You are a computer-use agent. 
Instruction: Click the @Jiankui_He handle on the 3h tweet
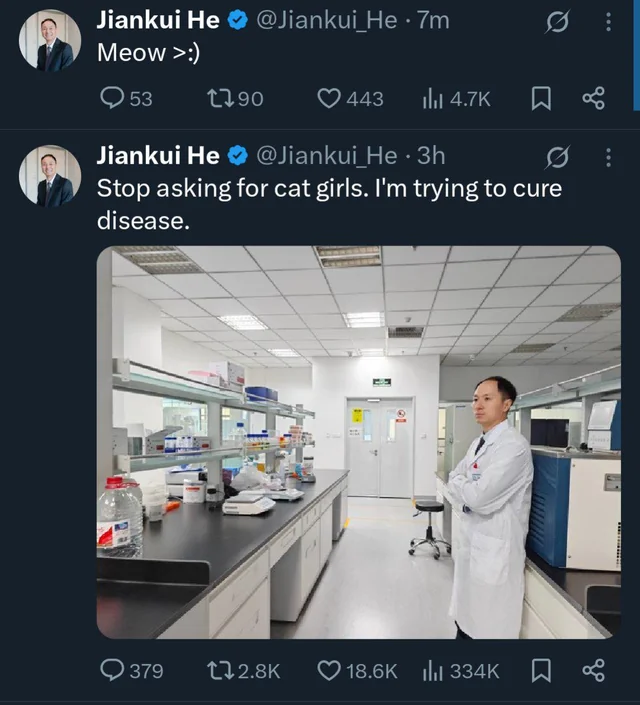(x=326, y=156)
